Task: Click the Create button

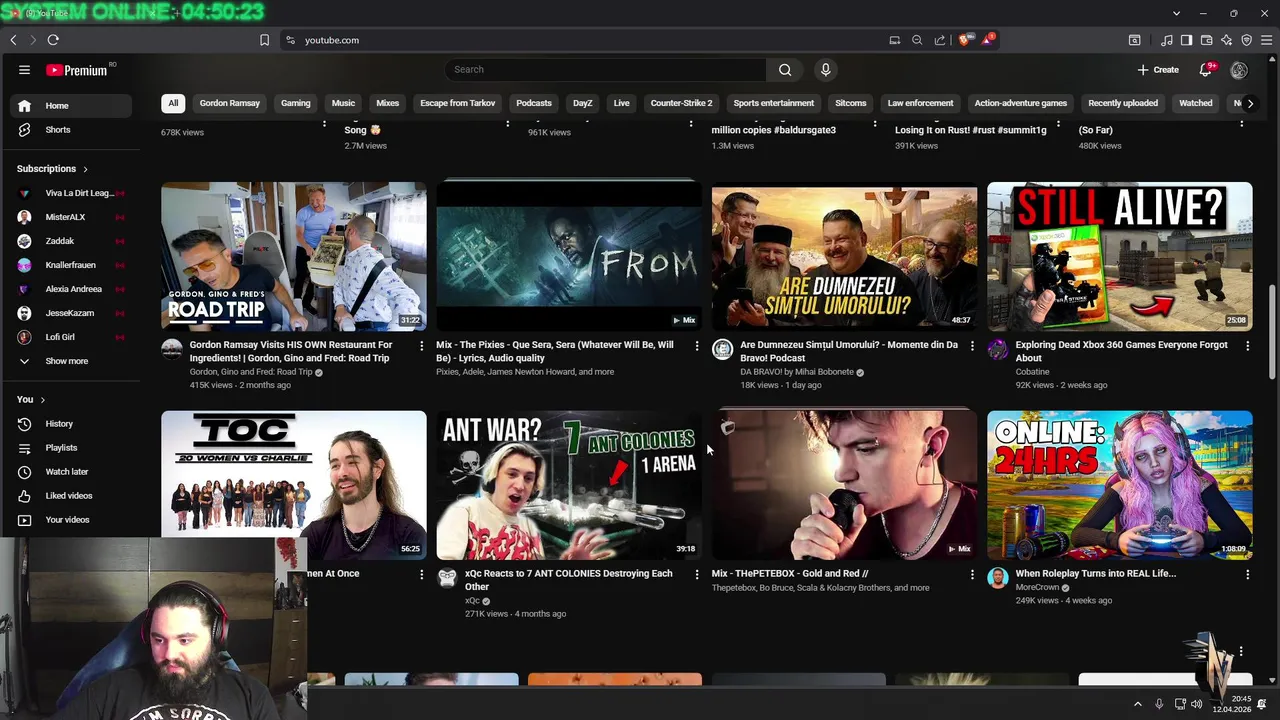Action: point(1158,70)
